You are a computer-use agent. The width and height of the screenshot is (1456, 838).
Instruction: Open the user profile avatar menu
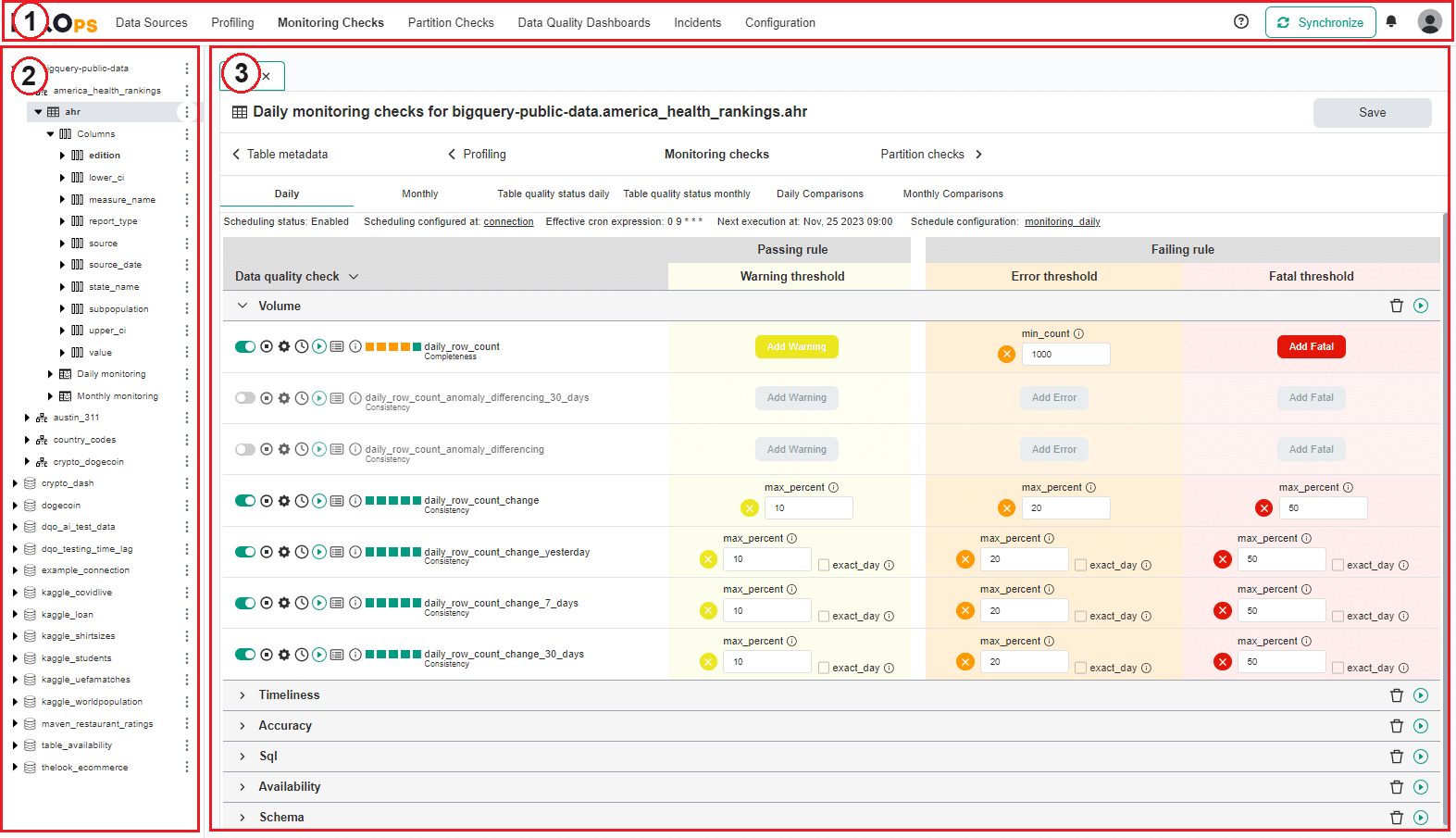[1429, 22]
